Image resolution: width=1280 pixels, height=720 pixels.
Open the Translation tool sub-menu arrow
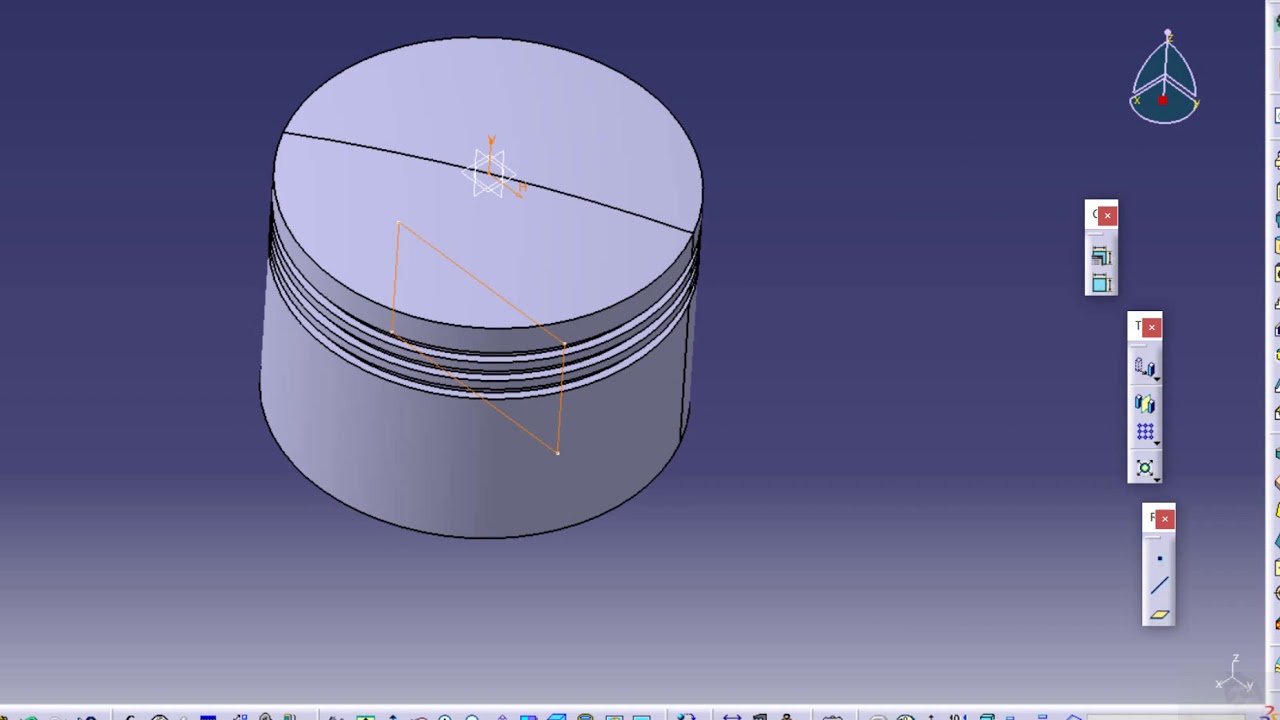pos(1157,377)
